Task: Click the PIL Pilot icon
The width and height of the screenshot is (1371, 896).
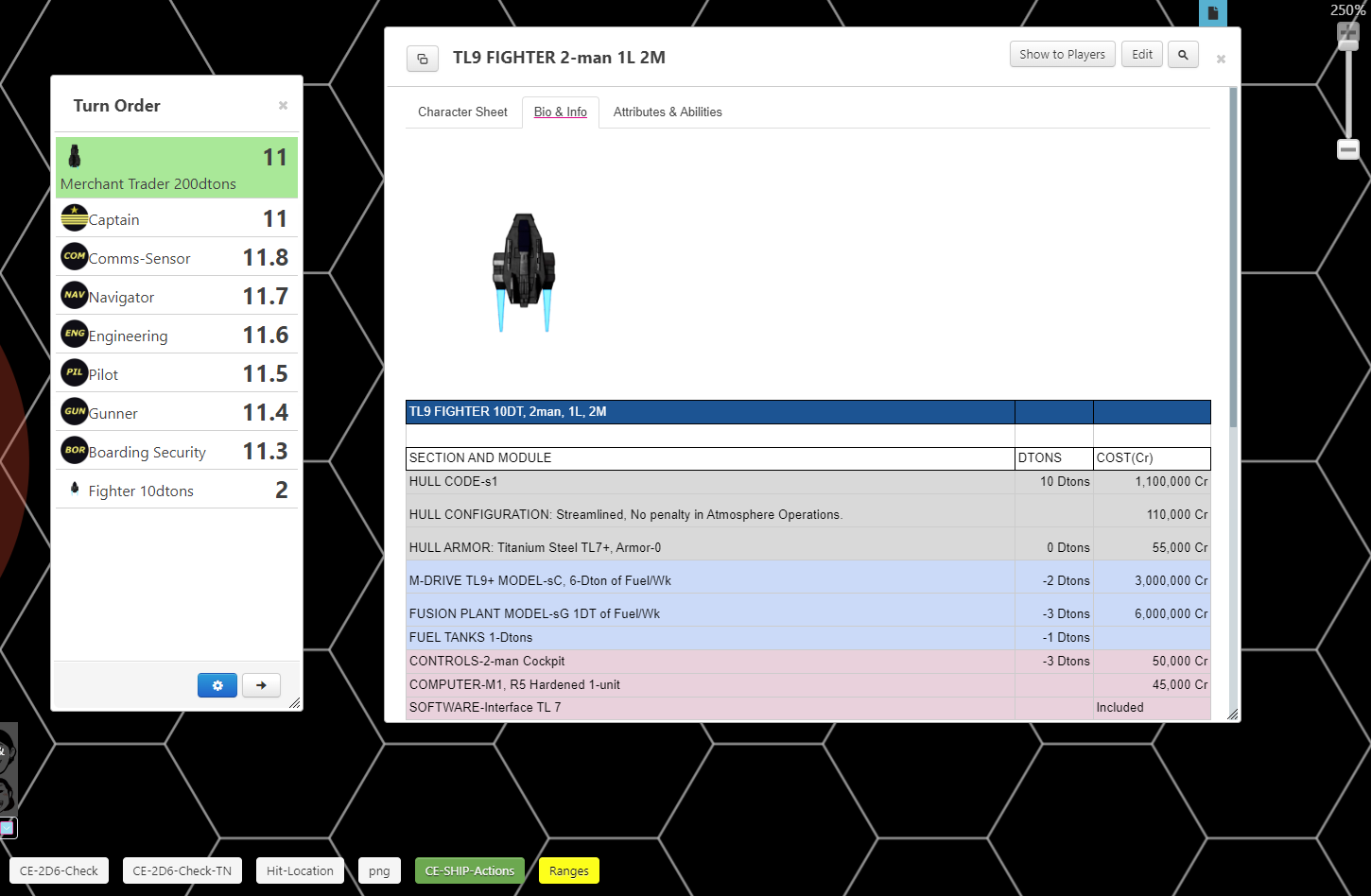Action: [x=75, y=372]
